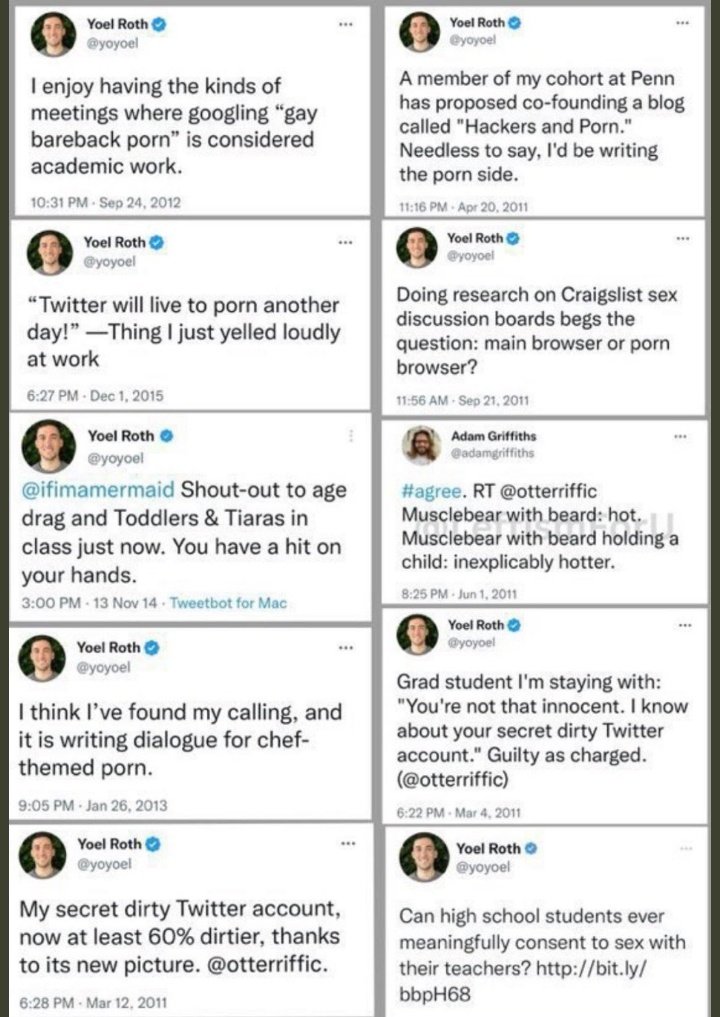
Task: Click the "Adam Griffiths" display name
Action: [x=495, y=437]
